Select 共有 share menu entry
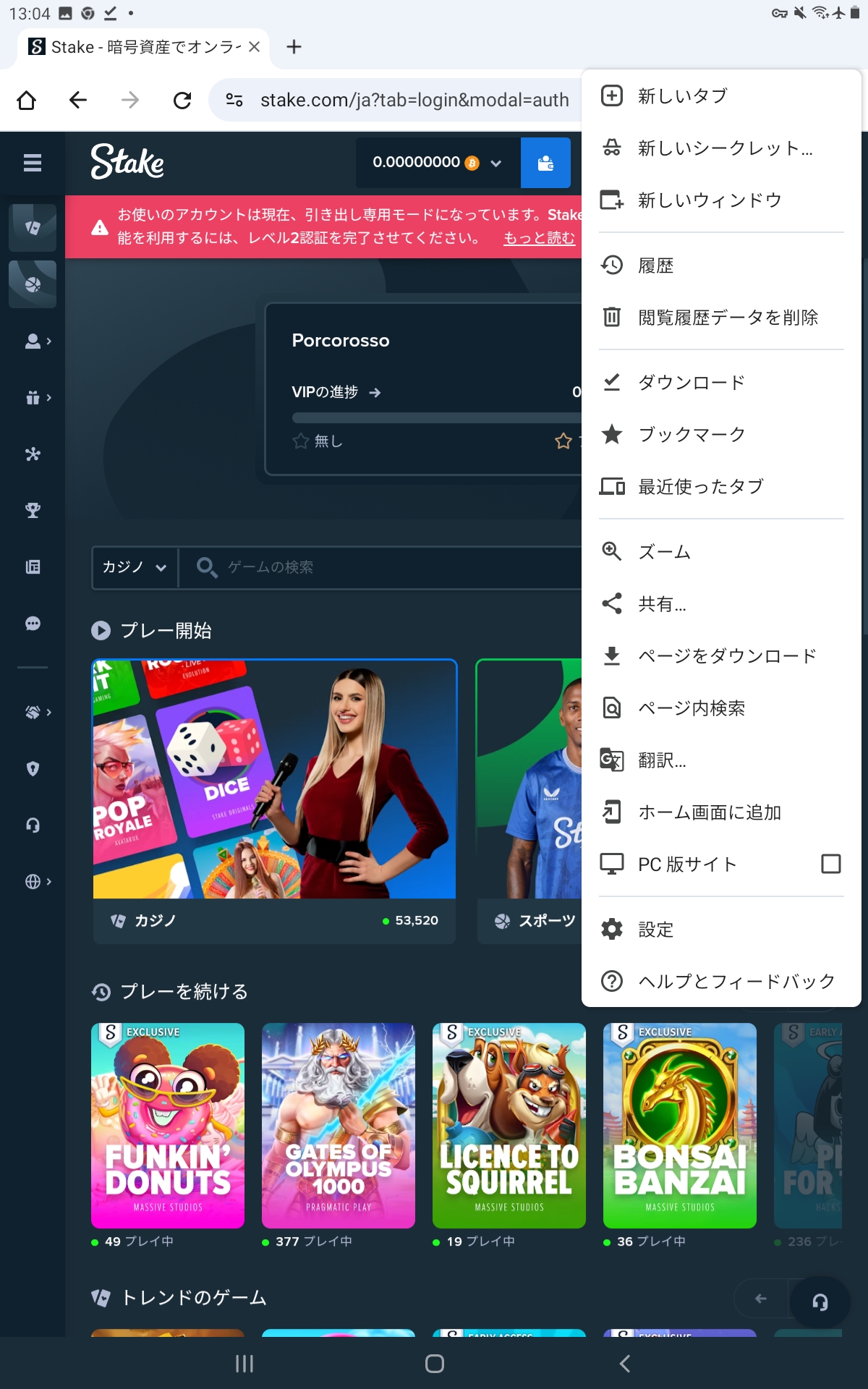Image resolution: width=868 pixels, height=1389 pixels. pyautogui.click(x=721, y=604)
